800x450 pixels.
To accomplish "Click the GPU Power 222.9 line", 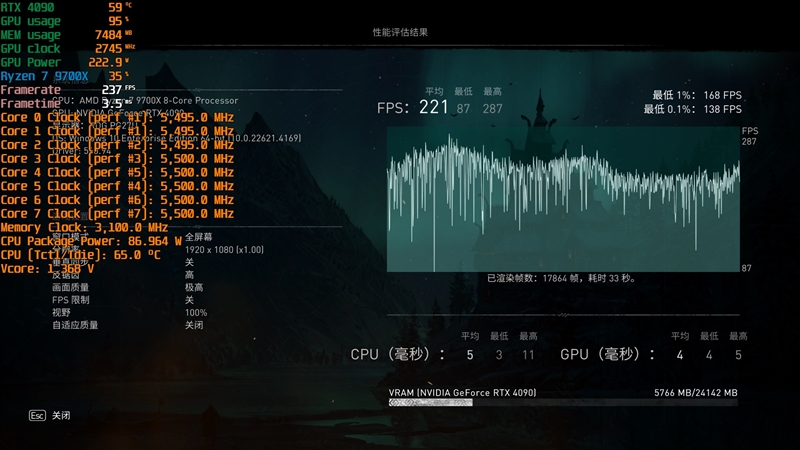I will coord(65,62).
